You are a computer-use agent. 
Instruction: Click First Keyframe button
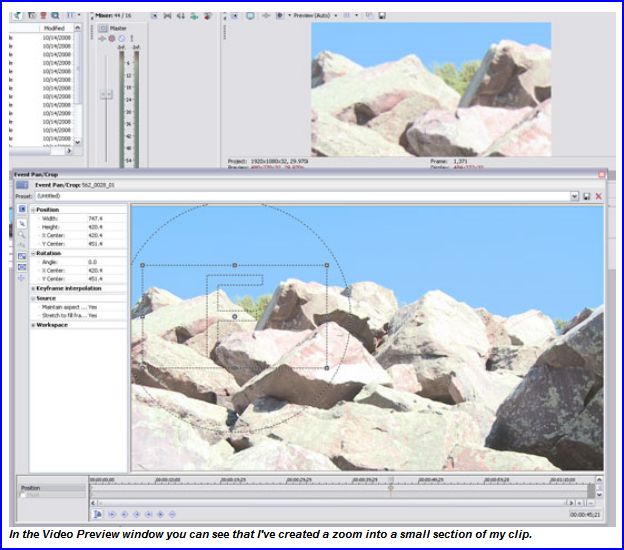(x=112, y=515)
